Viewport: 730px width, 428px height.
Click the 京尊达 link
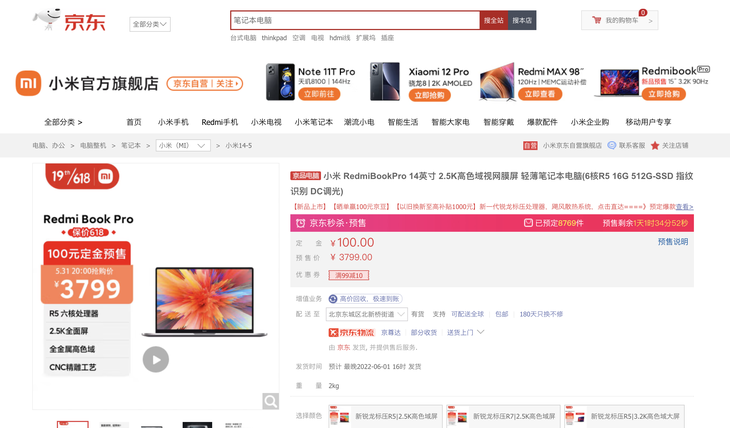391,333
